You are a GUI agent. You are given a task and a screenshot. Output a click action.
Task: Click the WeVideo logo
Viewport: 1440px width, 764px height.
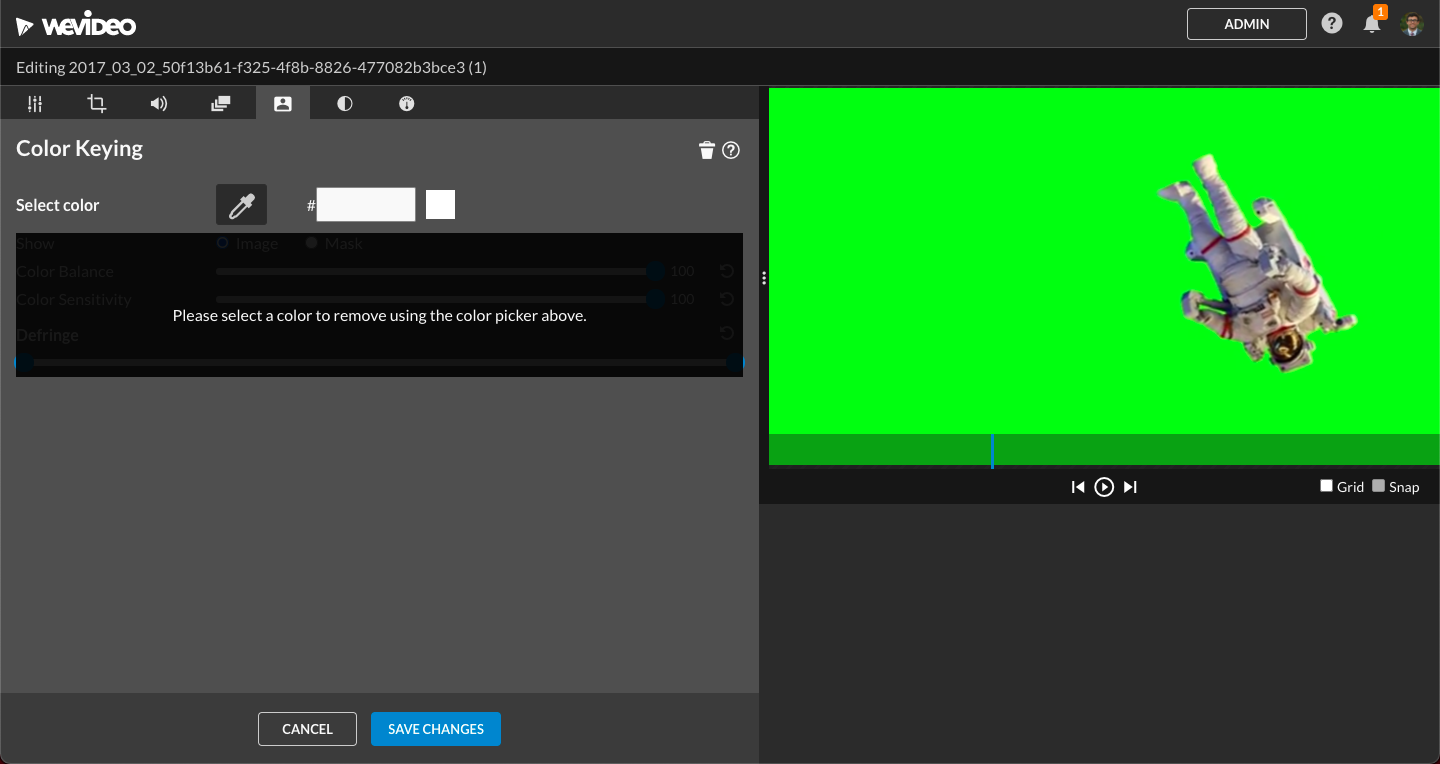tap(76, 25)
